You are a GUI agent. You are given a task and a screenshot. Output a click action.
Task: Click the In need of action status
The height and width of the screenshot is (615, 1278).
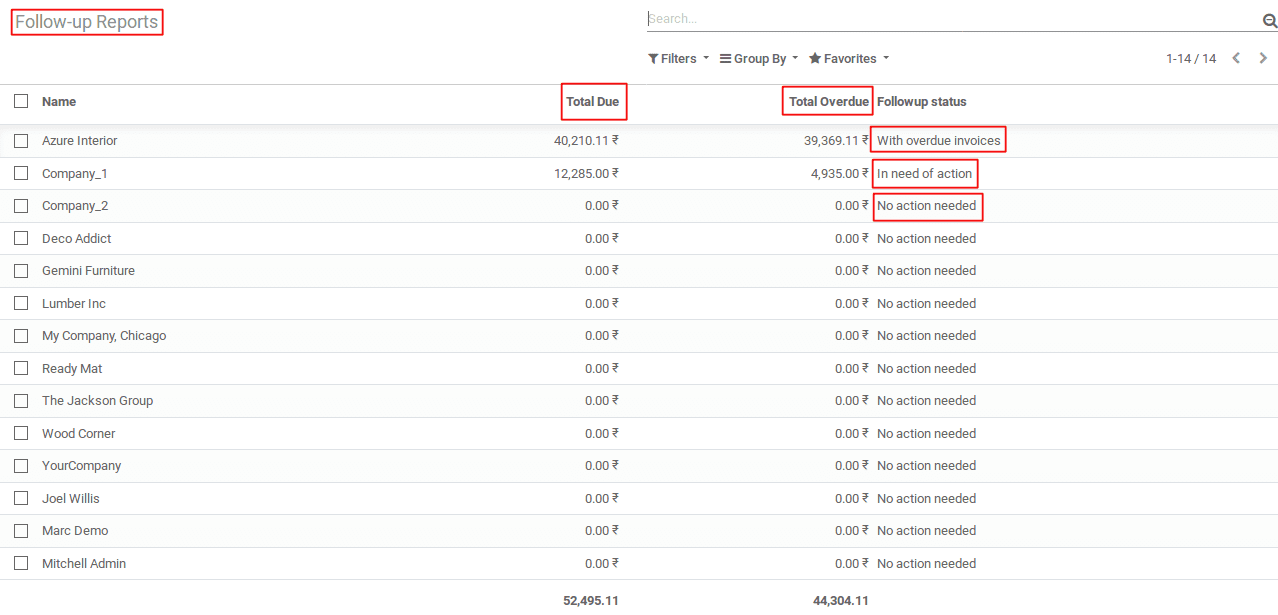(925, 174)
